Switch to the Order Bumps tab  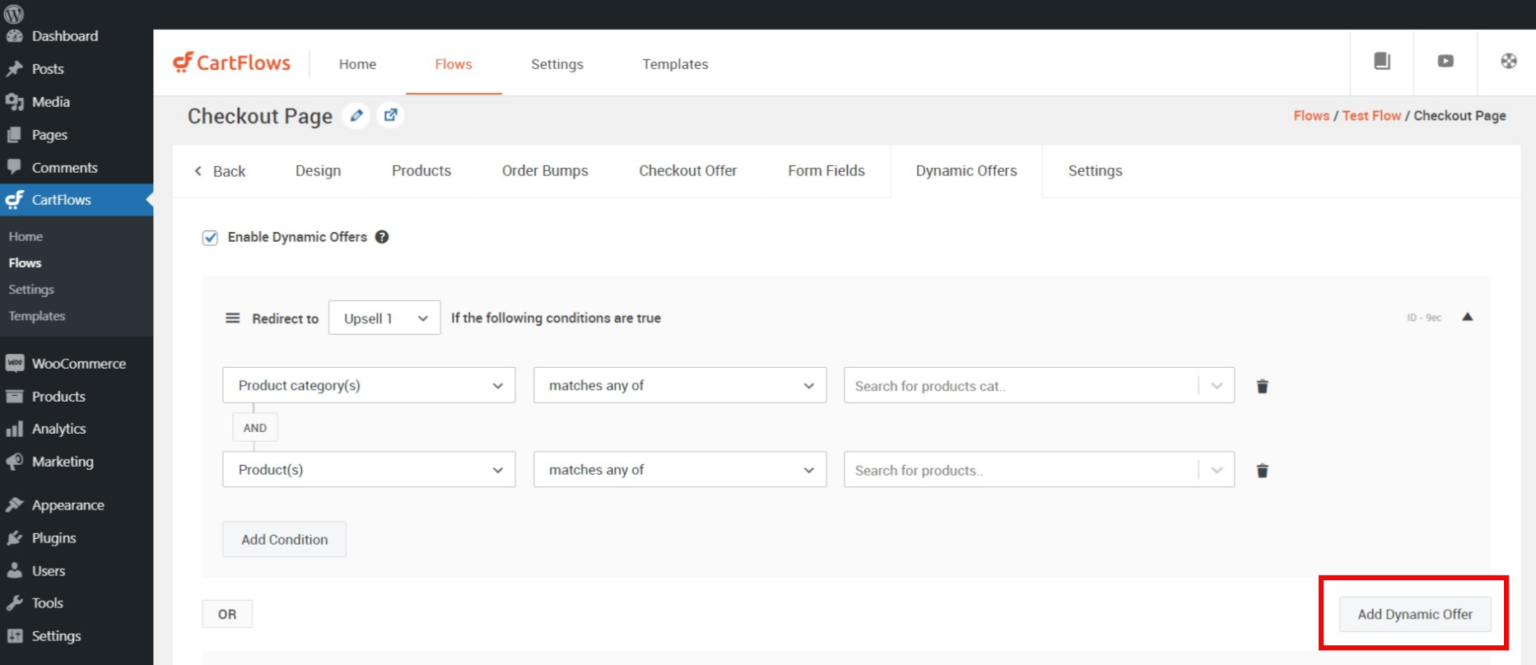545,170
